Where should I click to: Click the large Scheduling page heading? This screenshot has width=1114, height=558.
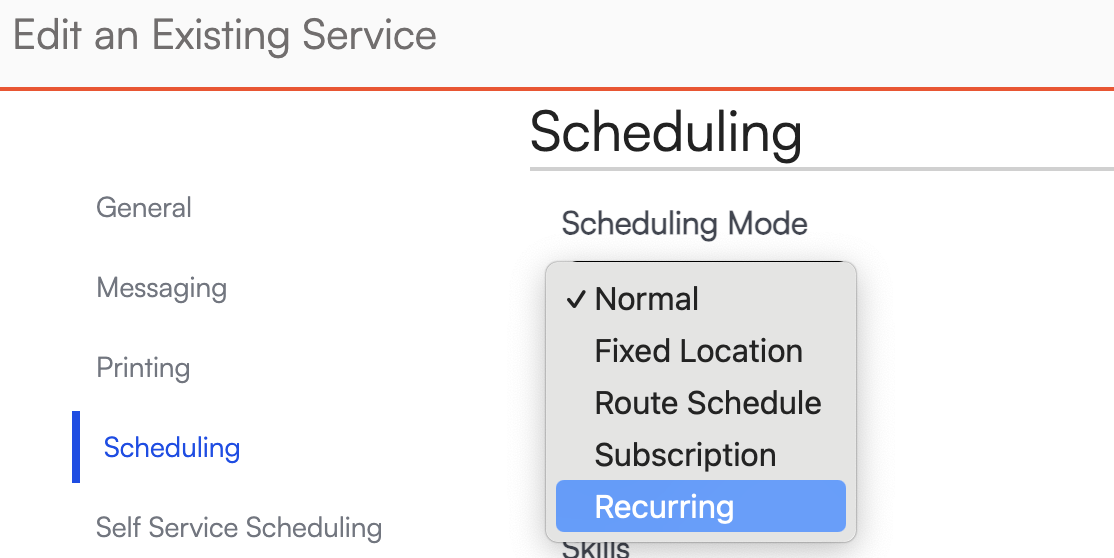pos(665,132)
